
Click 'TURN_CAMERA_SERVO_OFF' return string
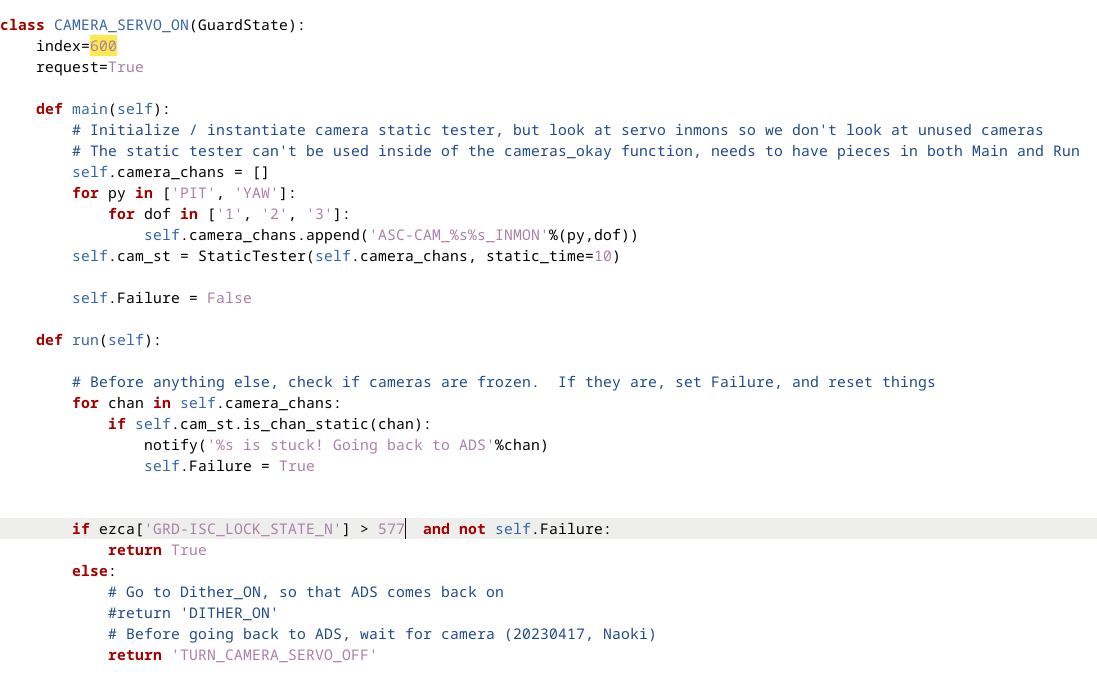[274, 655]
